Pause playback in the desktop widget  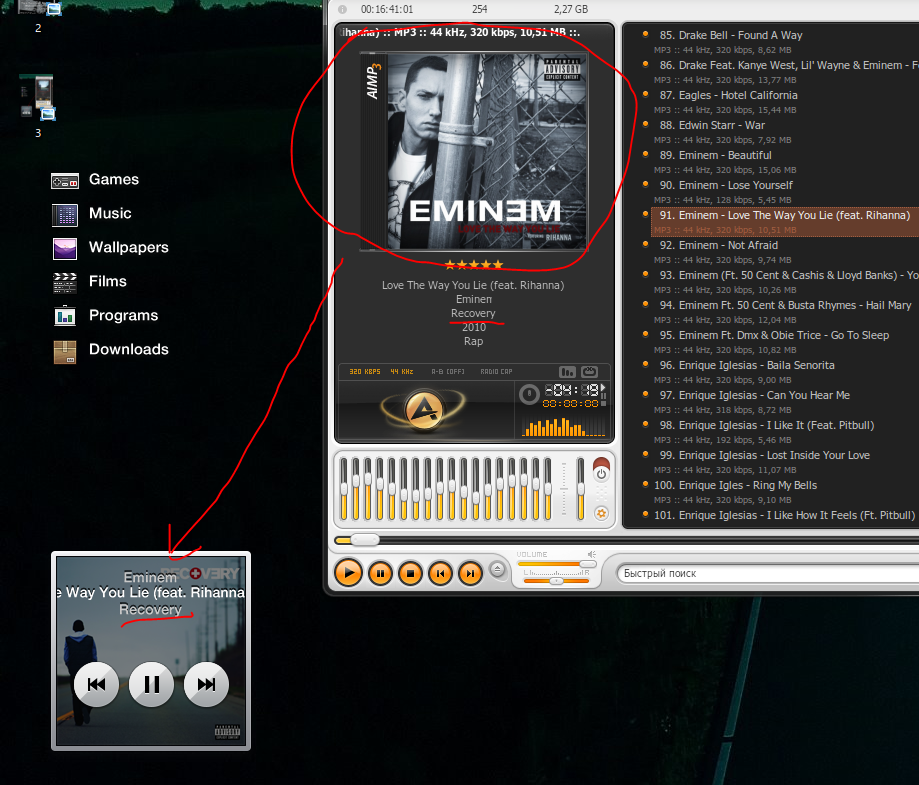[151, 684]
